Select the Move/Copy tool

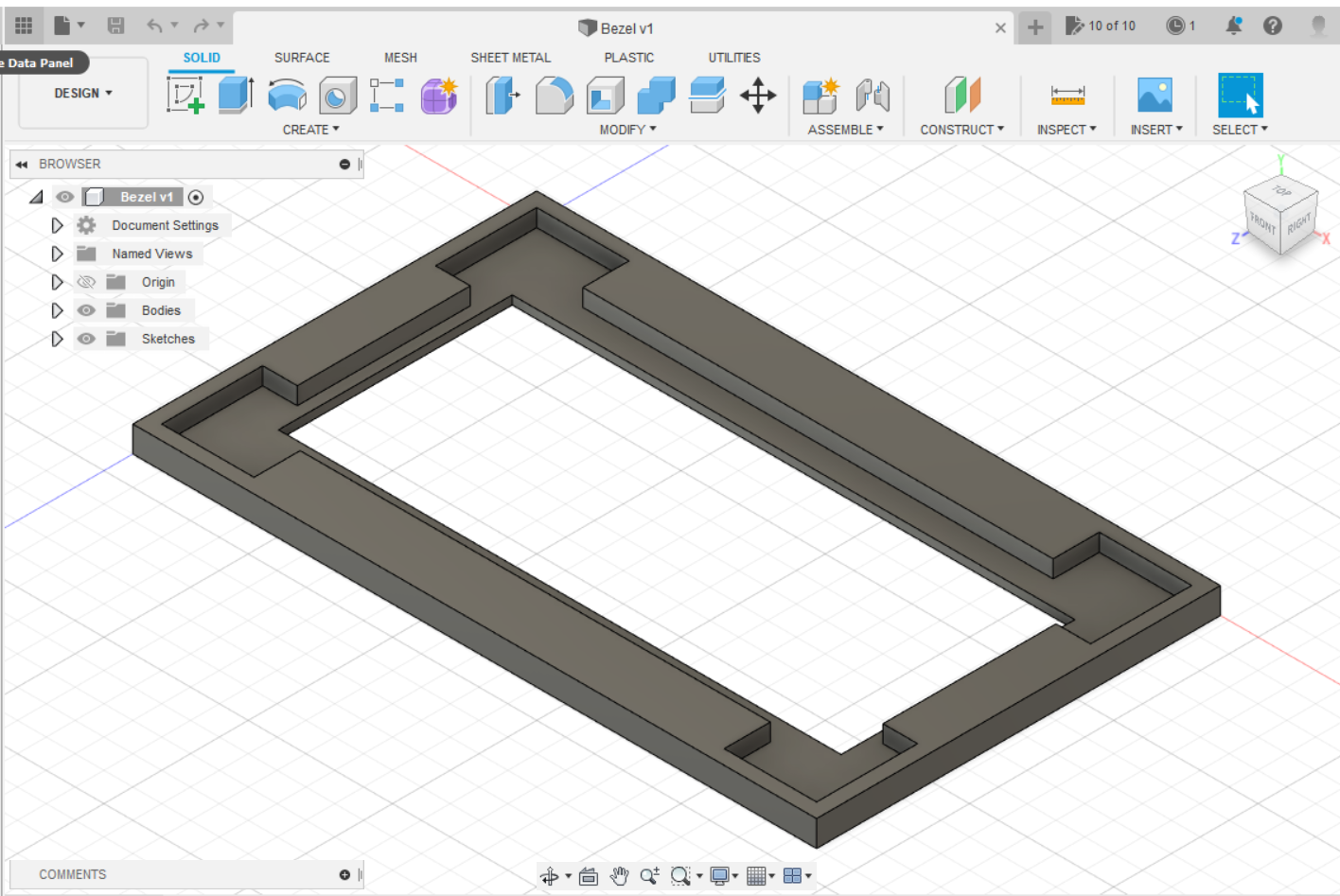[x=758, y=96]
